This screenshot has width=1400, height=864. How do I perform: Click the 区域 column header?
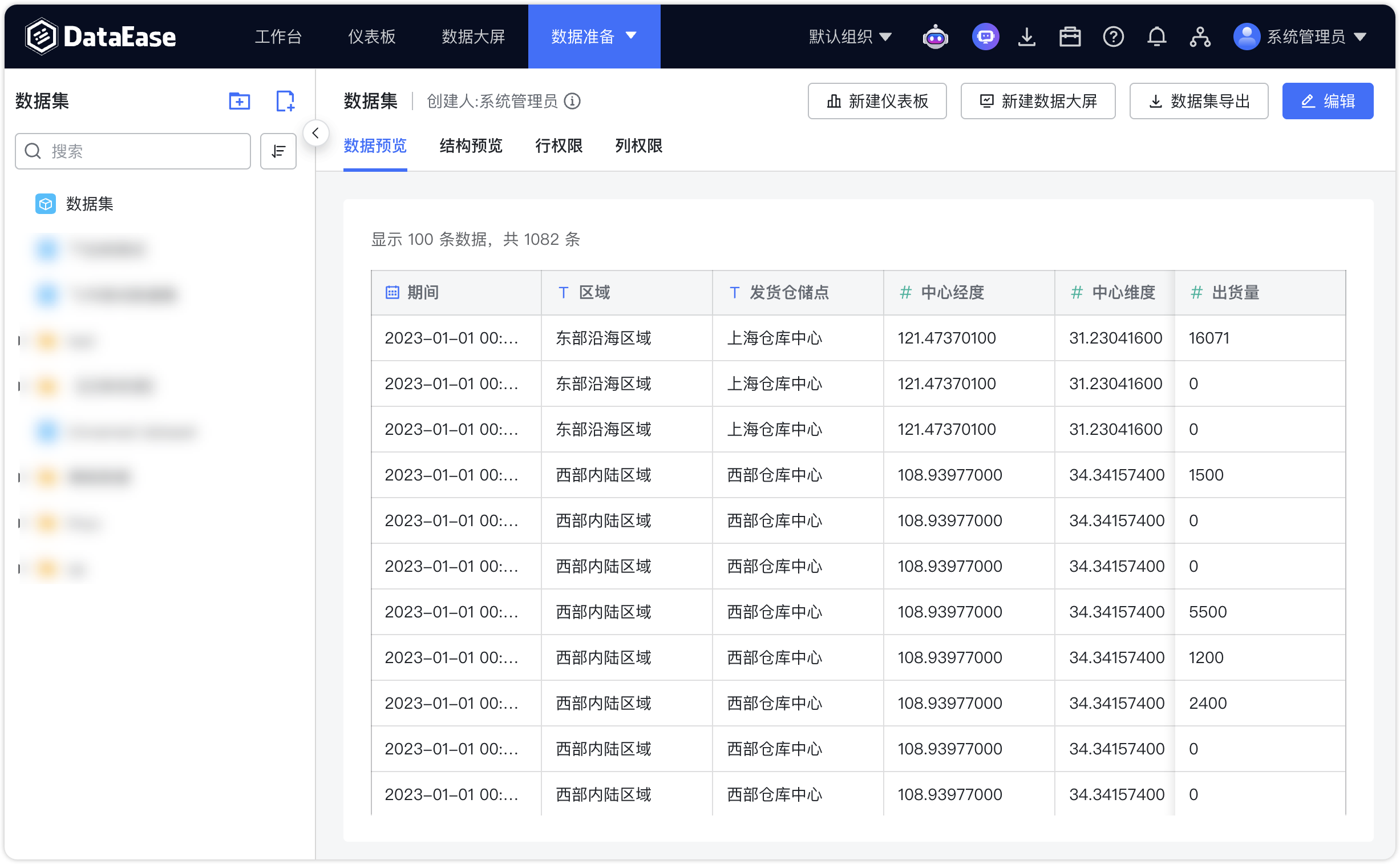[x=627, y=293]
